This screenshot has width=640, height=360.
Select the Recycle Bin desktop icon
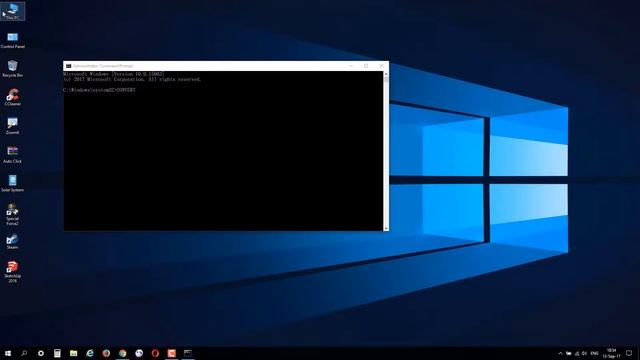12,69
